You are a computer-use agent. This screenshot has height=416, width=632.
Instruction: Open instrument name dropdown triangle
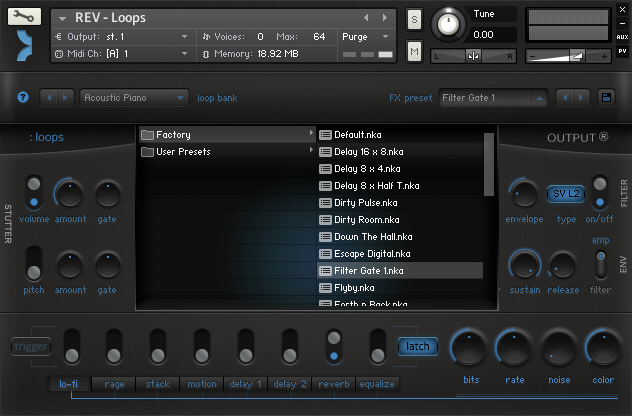pyautogui.click(x=62, y=19)
